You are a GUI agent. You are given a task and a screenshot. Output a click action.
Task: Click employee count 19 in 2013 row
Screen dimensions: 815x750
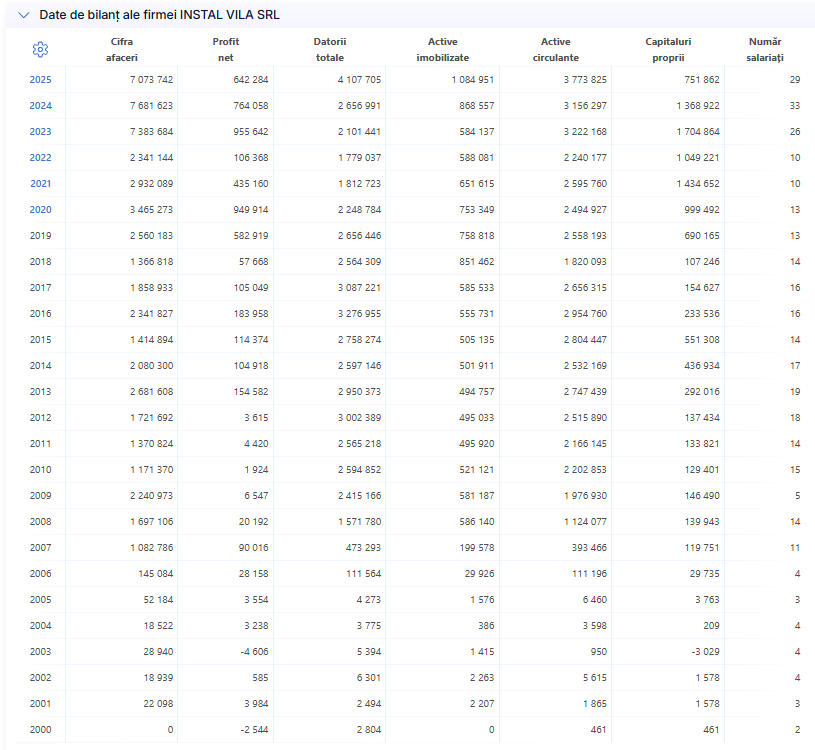click(x=795, y=391)
